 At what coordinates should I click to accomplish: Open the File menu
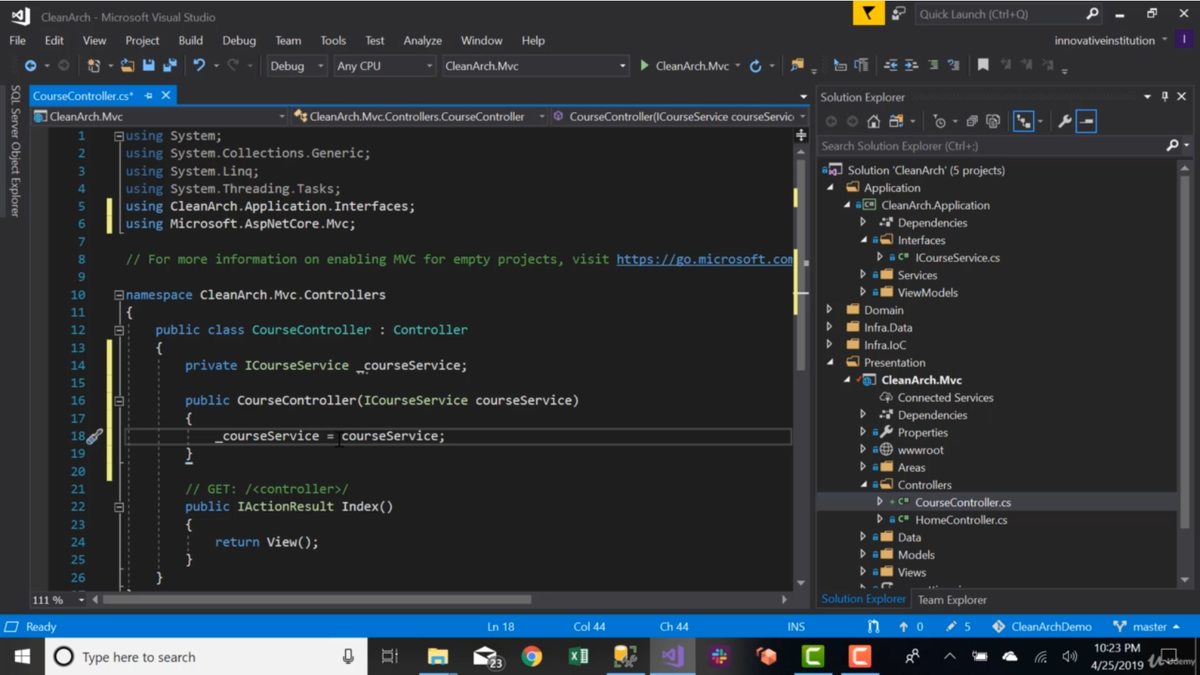coord(18,40)
